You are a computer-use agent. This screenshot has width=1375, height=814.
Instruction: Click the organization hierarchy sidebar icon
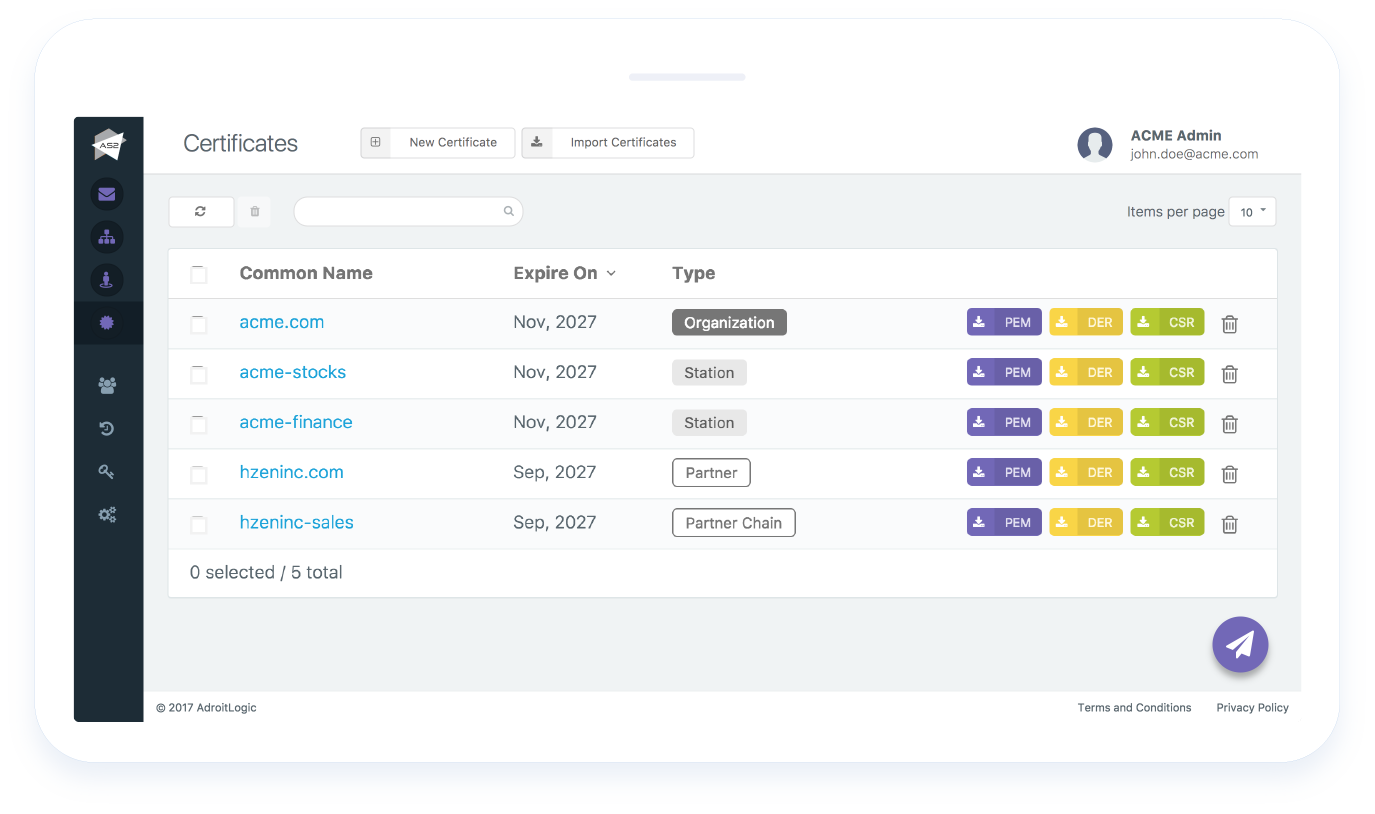pyautogui.click(x=107, y=237)
